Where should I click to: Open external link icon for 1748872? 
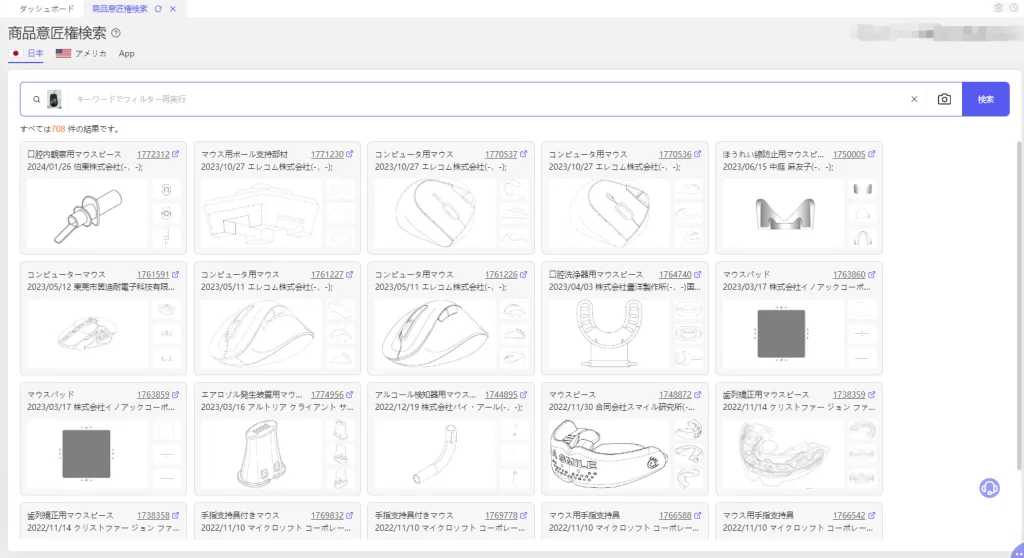point(697,395)
